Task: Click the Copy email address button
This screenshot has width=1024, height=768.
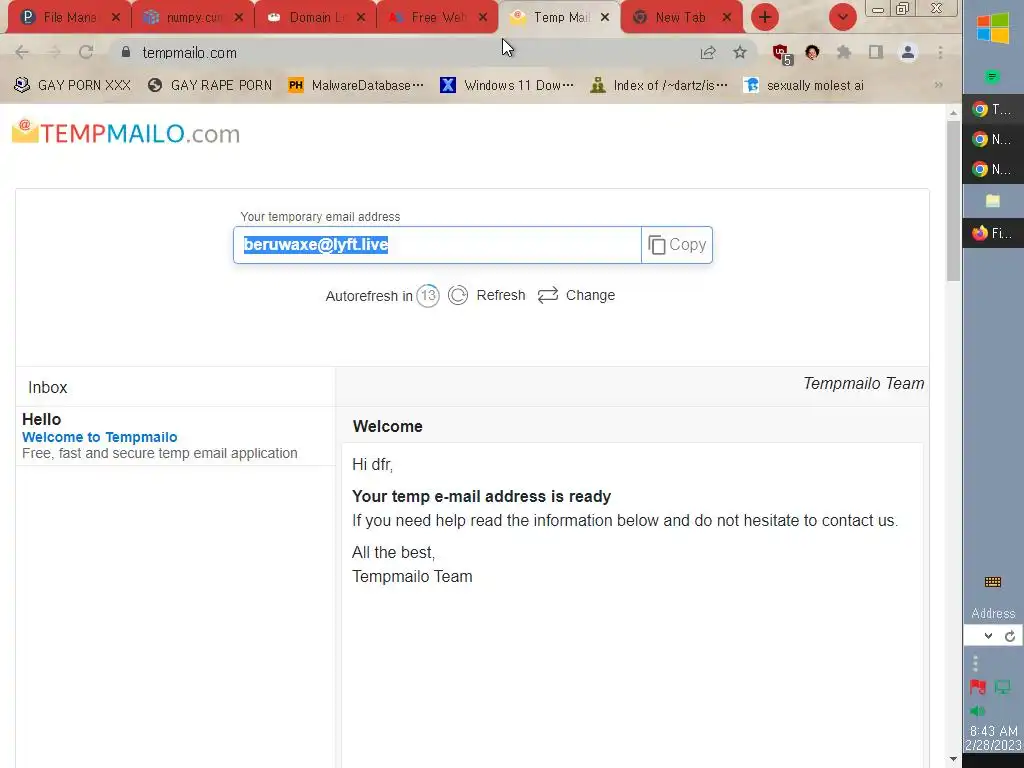Action: click(x=677, y=245)
